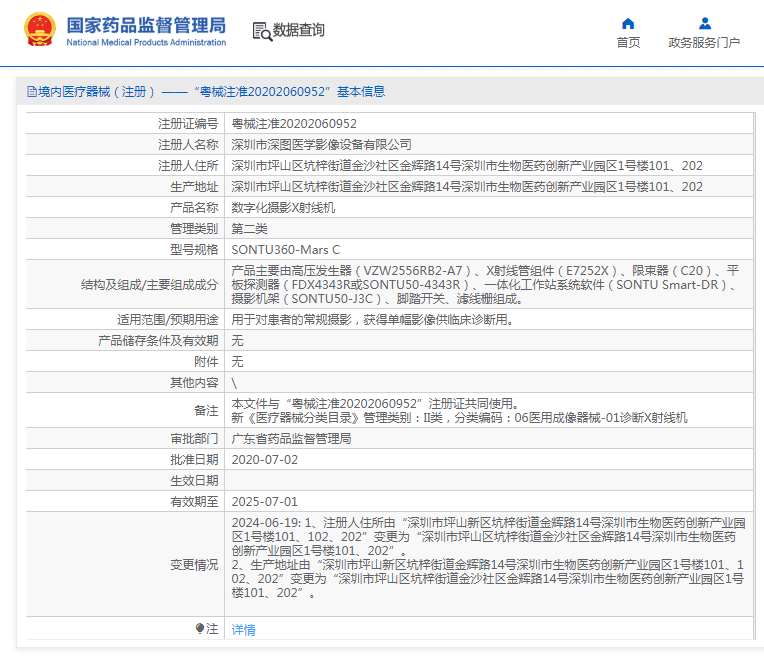Click 无 in 产品储存条件及有效期 row
This screenshot has height=656, width=764.
click(237, 341)
